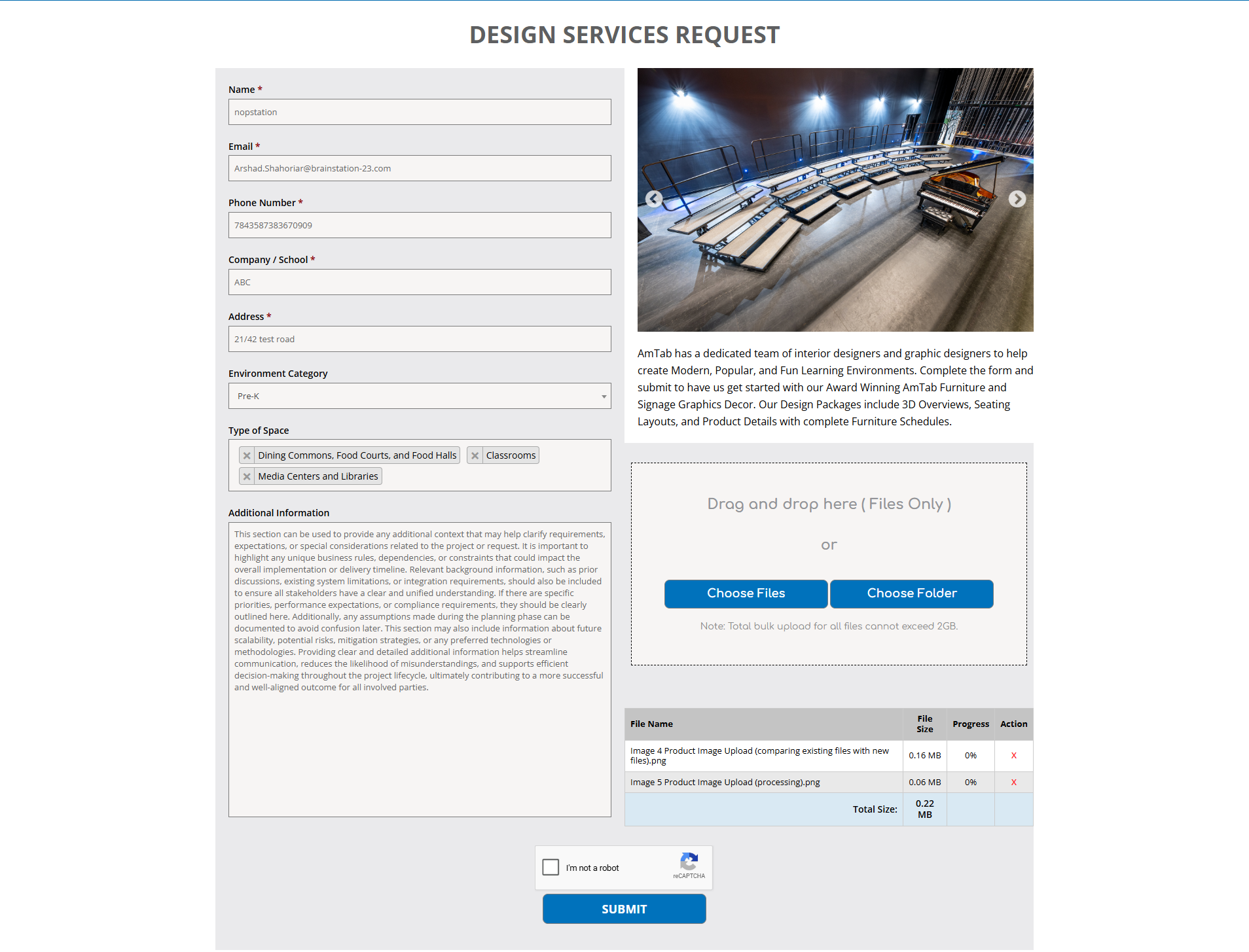
Task: Focus the Email input field
Action: pyautogui.click(x=420, y=168)
